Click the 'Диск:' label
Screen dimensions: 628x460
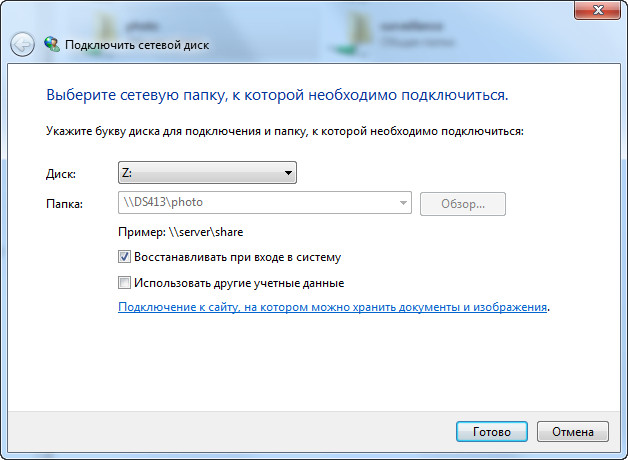[x=61, y=173]
